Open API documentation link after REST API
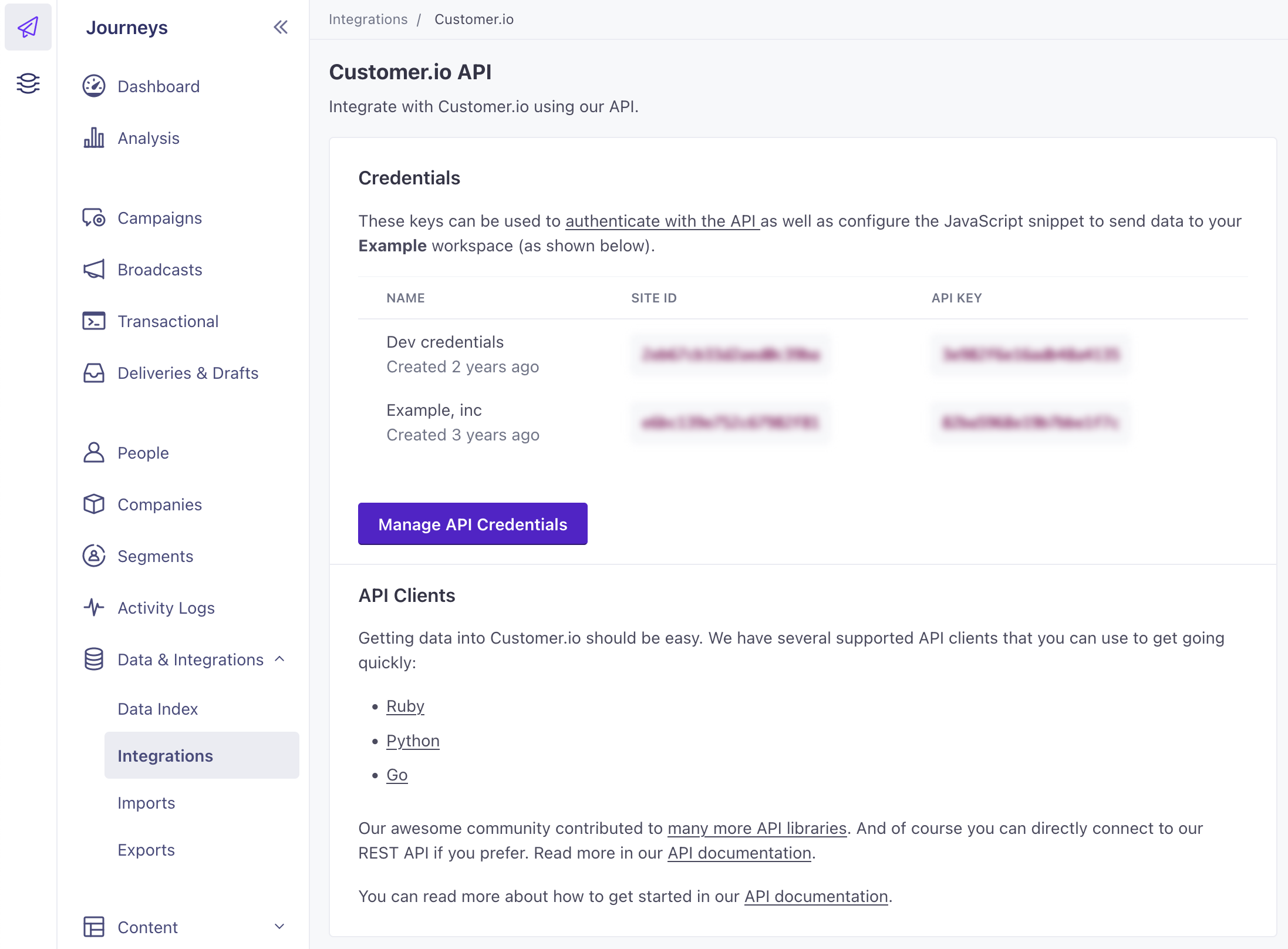1288x949 pixels. (x=740, y=853)
